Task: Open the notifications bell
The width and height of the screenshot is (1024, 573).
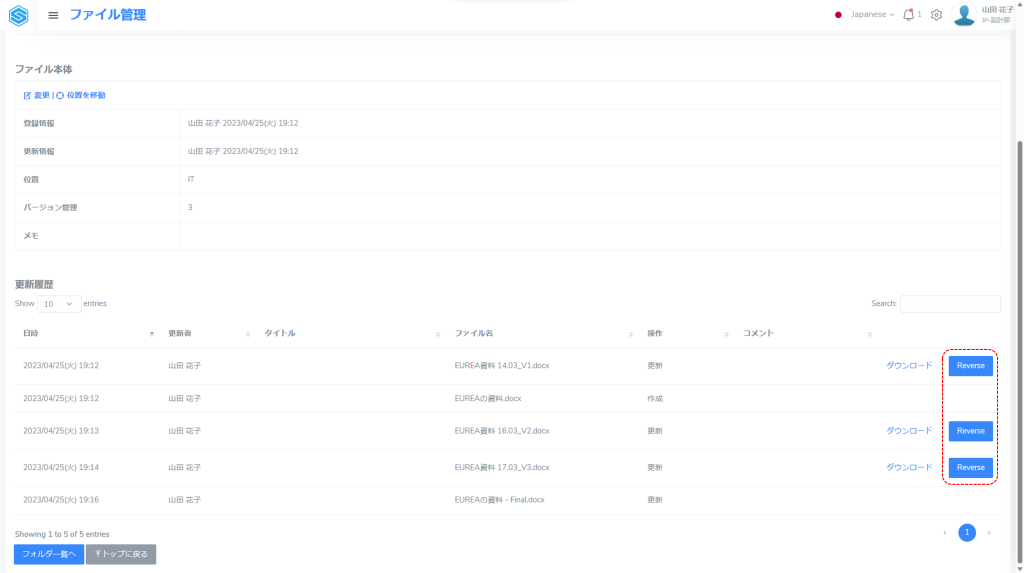Action: coord(908,15)
